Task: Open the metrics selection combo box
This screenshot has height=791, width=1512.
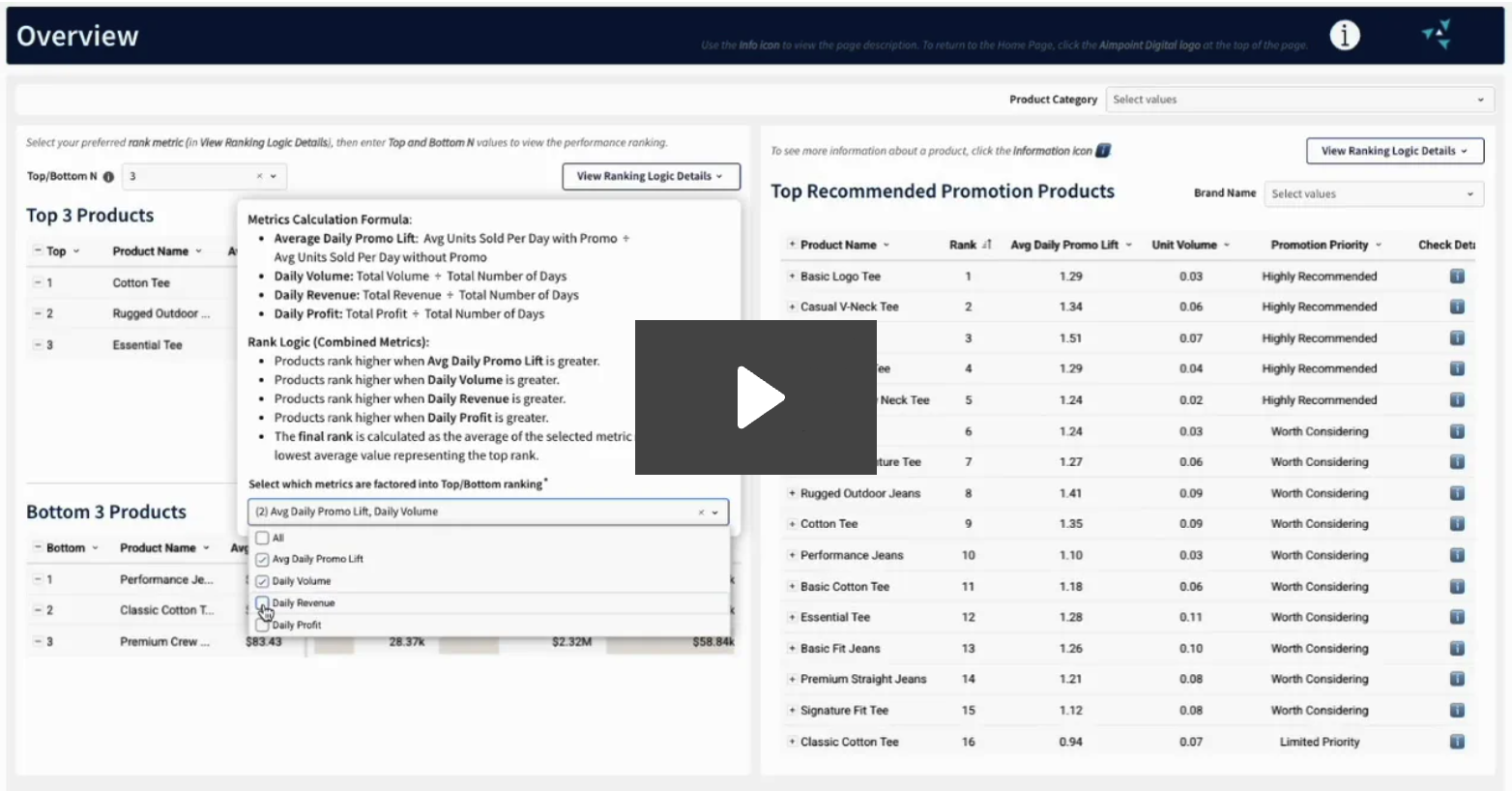Action: pos(487,512)
